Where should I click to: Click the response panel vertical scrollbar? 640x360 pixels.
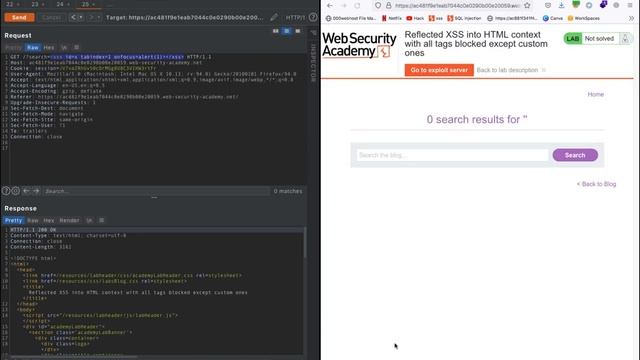tap(305, 243)
